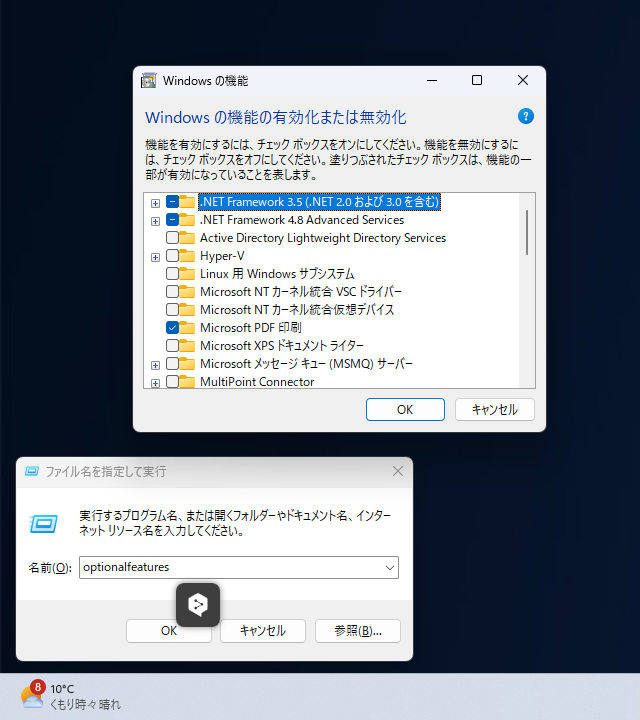Image resolution: width=640 pixels, height=720 pixels.
Task: Select the Hyper-V row label
Action: pos(222,256)
